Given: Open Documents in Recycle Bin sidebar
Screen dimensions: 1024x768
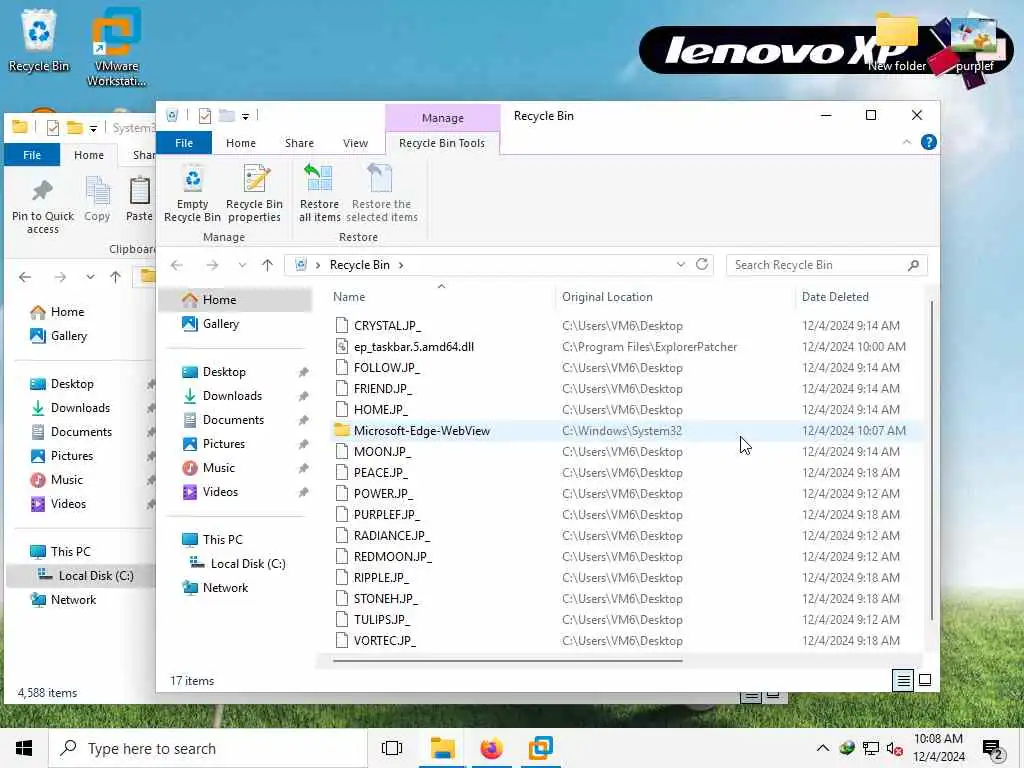Looking at the screenshot, I should coord(233,420).
